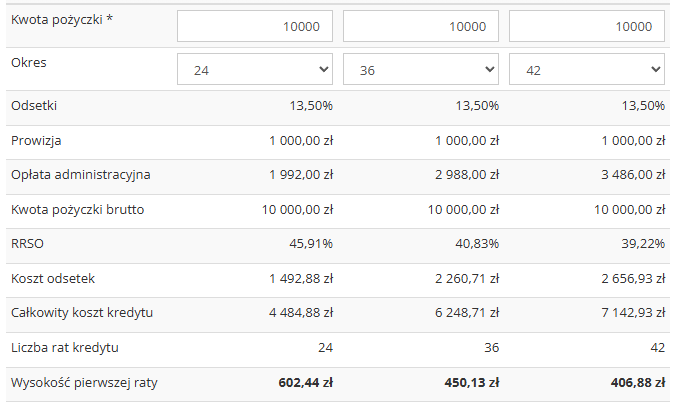Open the Okres dropdown showing 24
Screen dimensions: 690x405
point(255,69)
